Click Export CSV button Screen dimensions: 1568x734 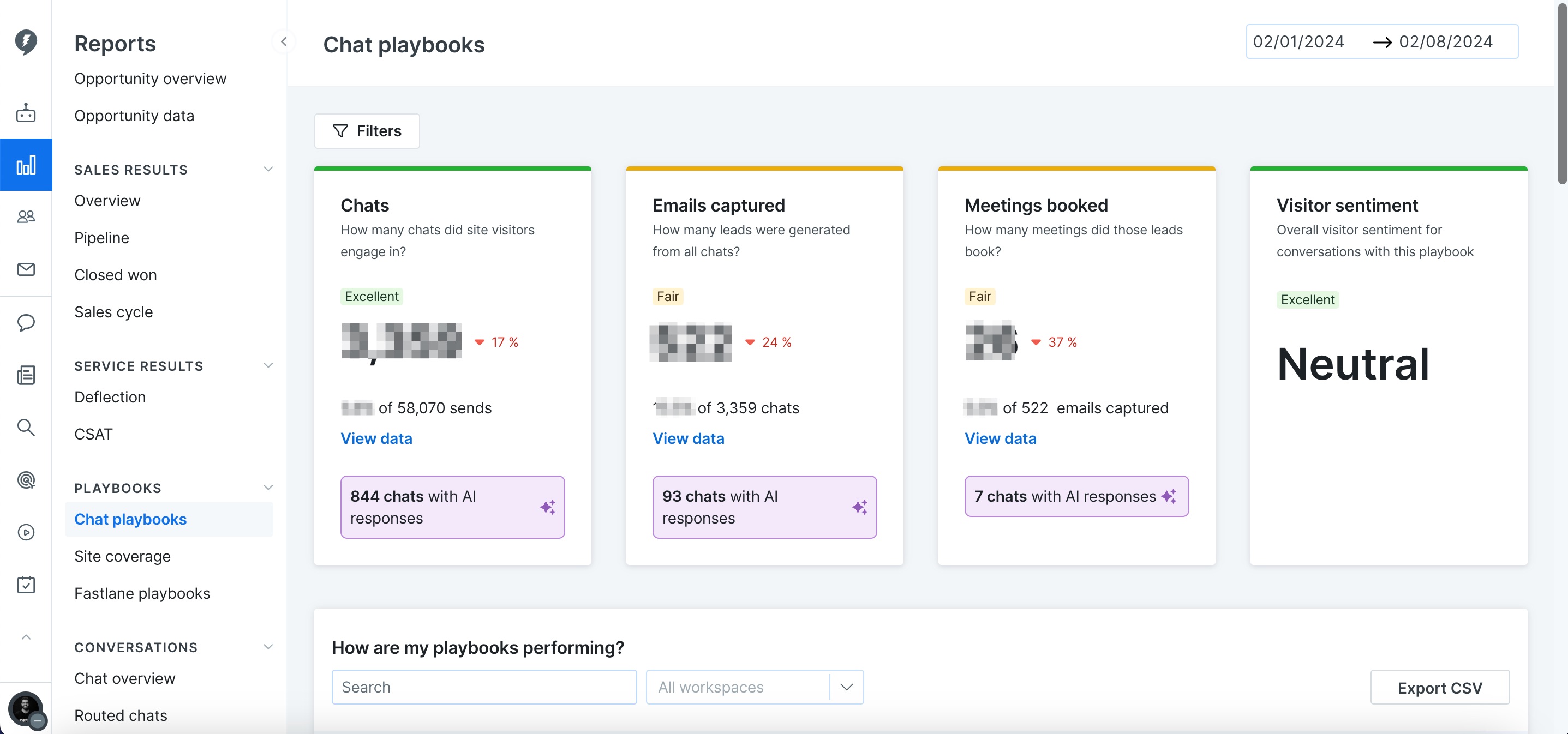[1440, 688]
